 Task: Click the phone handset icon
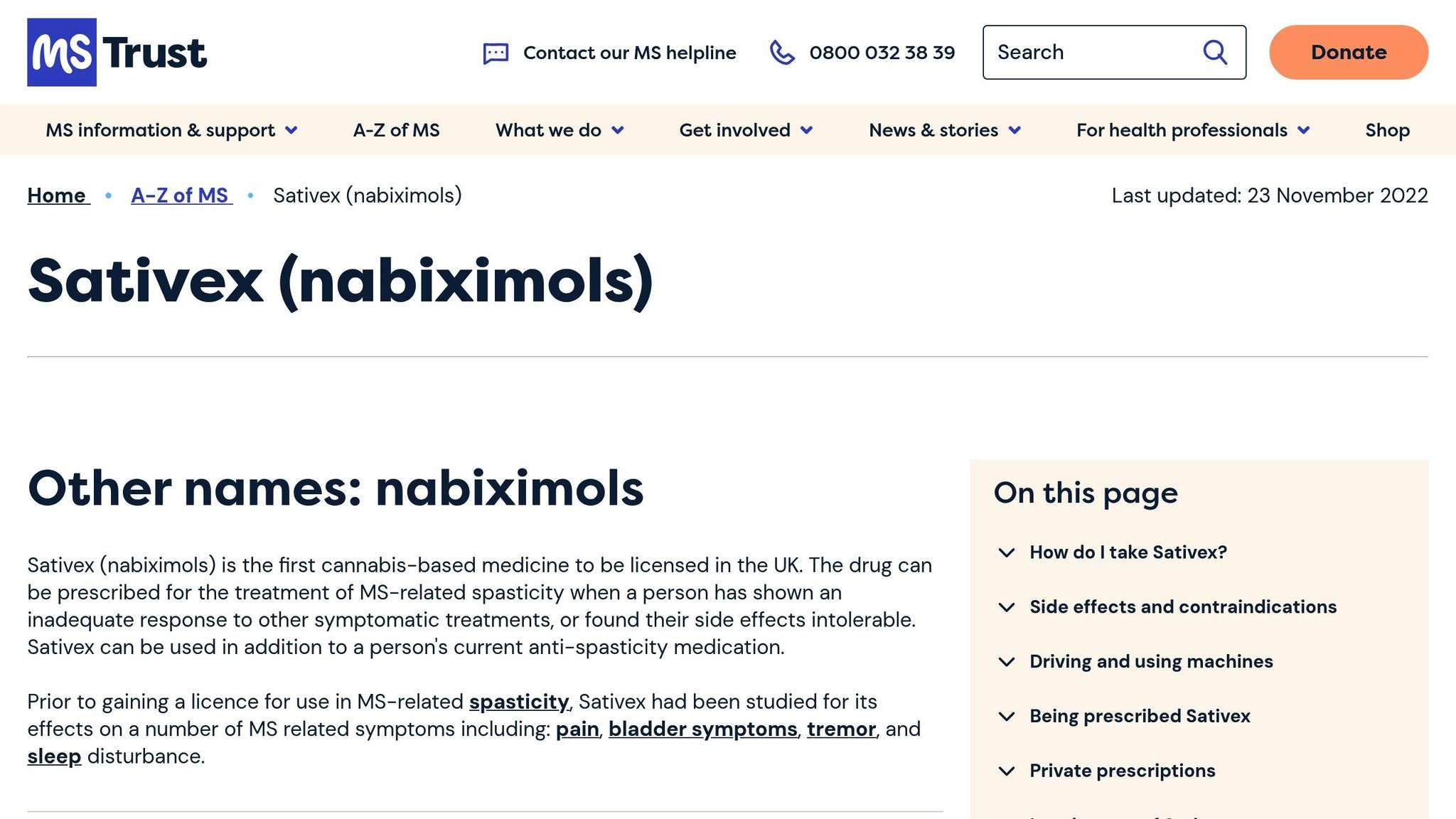(x=782, y=53)
